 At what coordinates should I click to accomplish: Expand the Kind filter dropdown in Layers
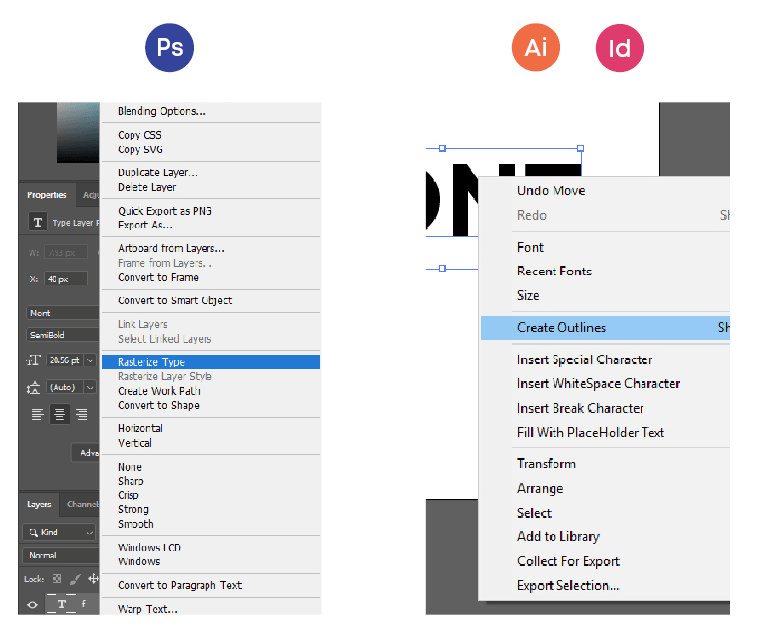click(60, 532)
